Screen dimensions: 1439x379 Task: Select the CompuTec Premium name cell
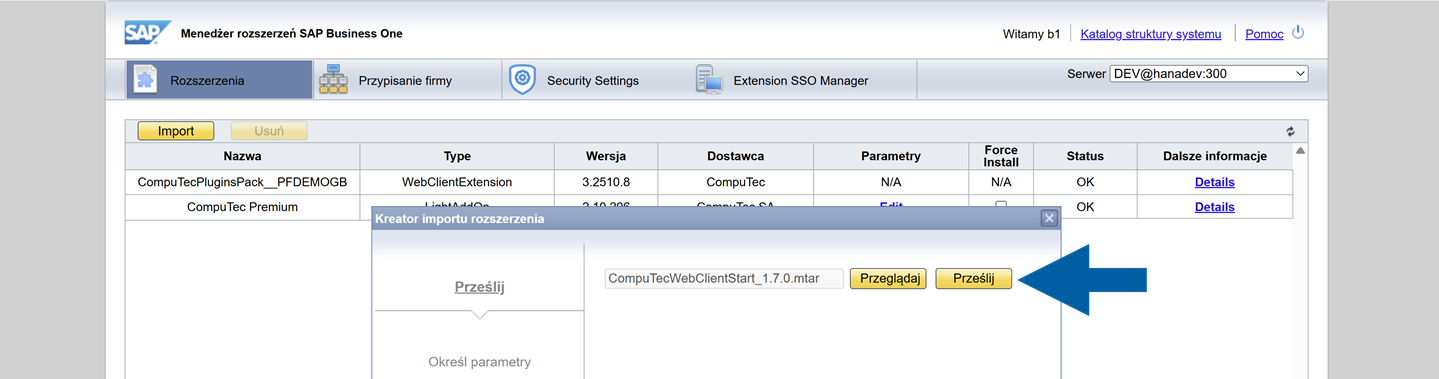[x=242, y=207]
